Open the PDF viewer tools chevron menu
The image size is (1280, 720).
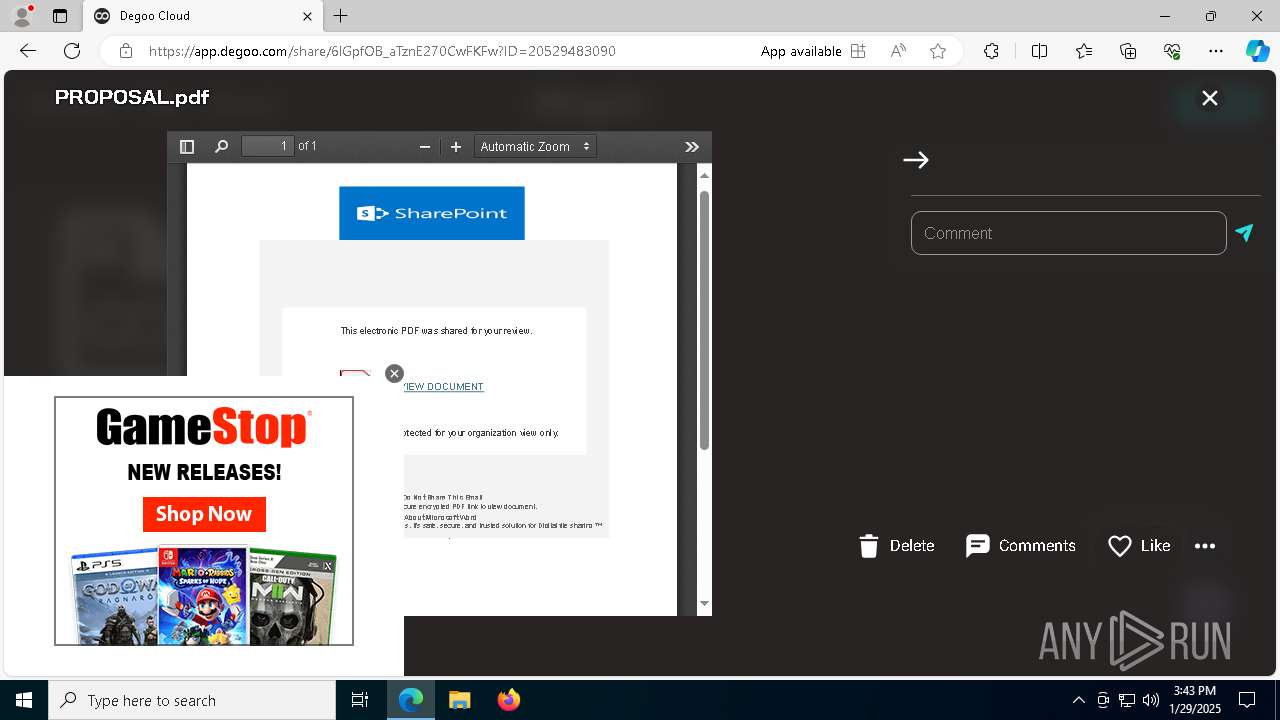pyautogui.click(x=692, y=147)
